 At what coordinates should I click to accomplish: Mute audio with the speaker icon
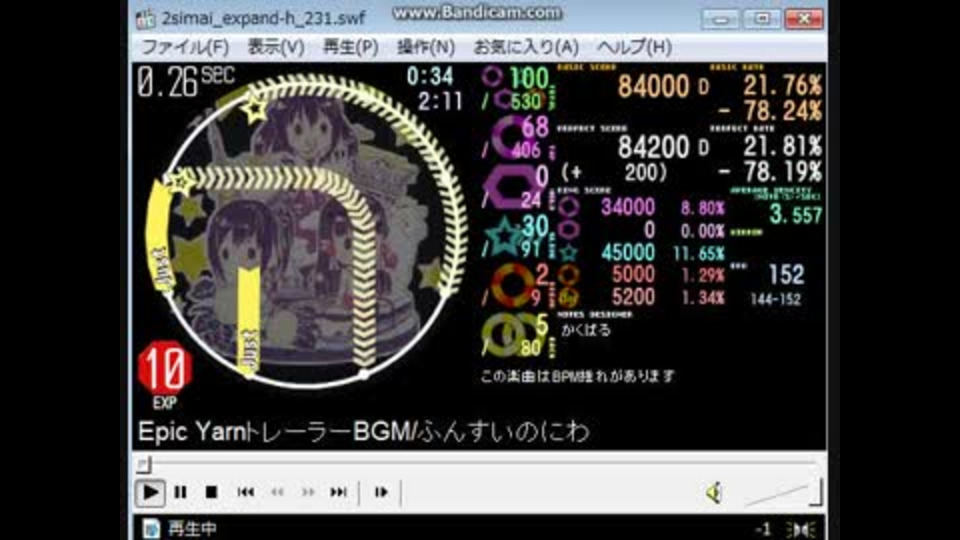click(x=714, y=493)
